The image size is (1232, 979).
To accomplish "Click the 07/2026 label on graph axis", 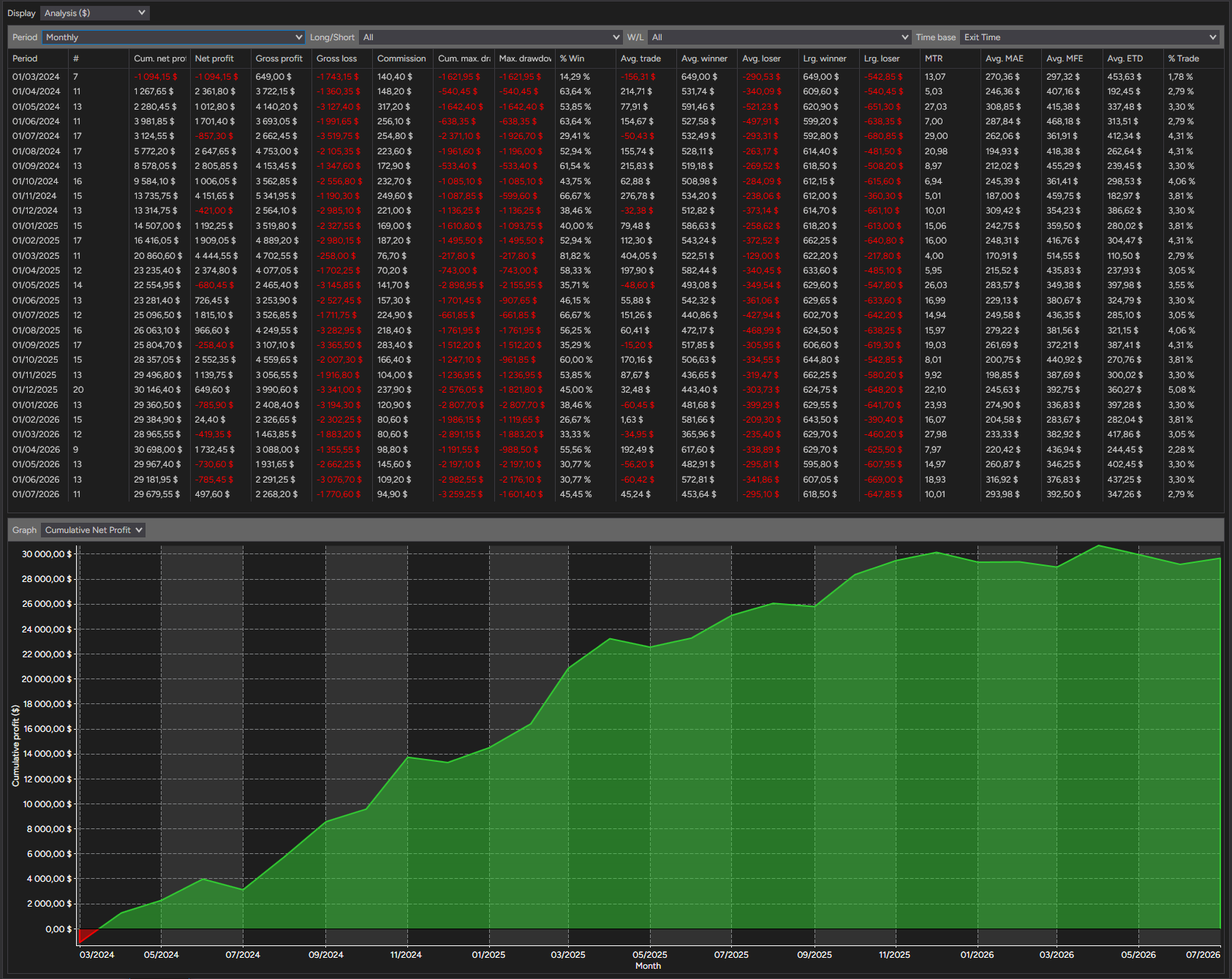I will point(1203,955).
